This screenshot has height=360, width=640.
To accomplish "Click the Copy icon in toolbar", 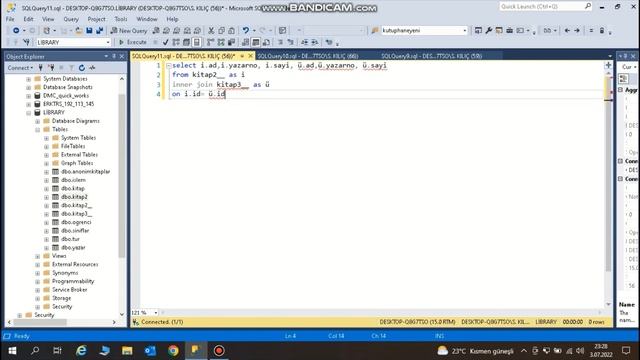I will 221,31.
